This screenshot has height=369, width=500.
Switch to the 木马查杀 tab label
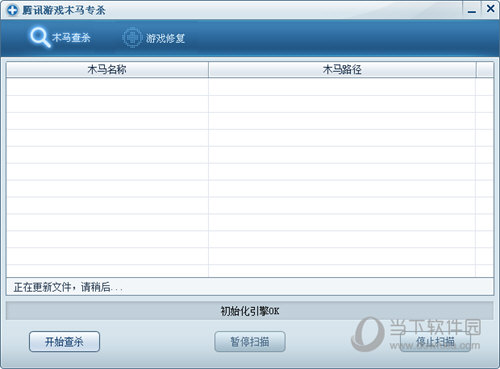click(71, 37)
